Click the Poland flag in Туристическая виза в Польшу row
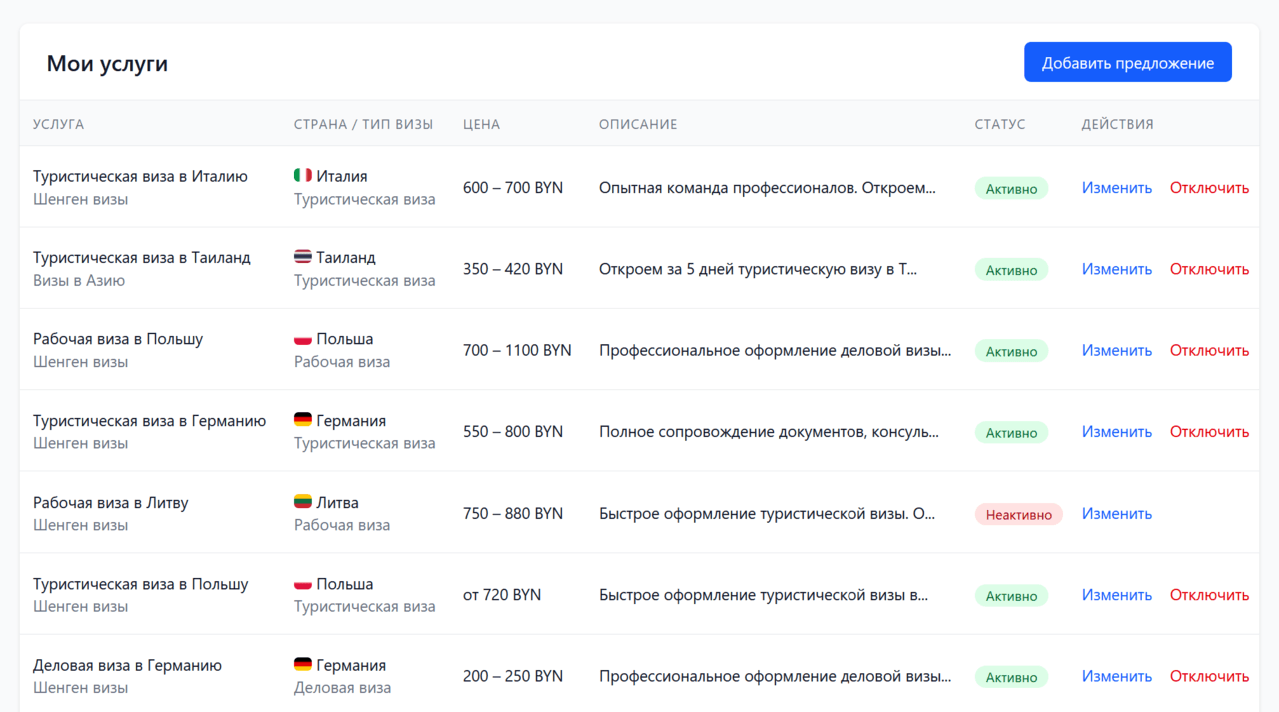Screen dimensions: 1279x712 point(303,583)
